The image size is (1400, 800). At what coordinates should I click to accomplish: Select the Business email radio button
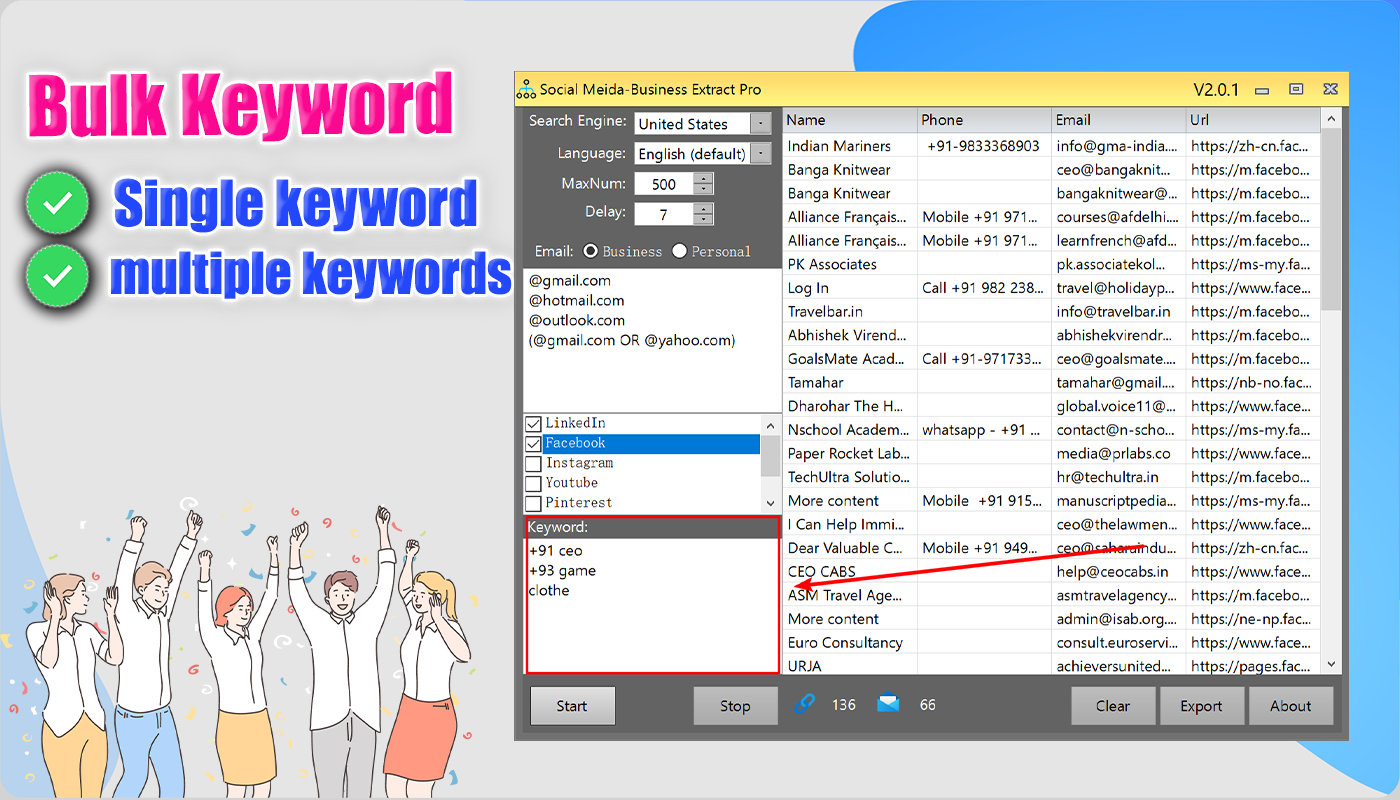(x=591, y=251)
